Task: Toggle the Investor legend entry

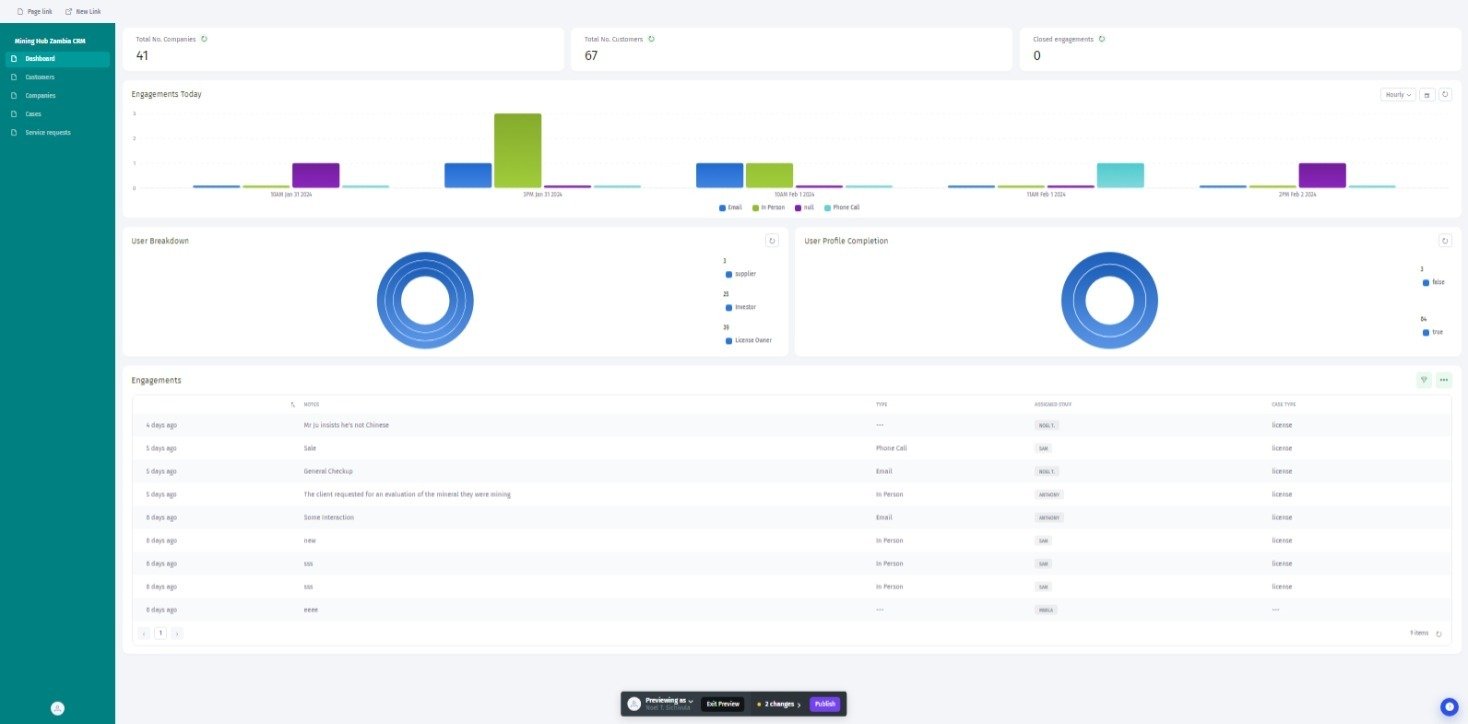Action: (x=741, y=307)
